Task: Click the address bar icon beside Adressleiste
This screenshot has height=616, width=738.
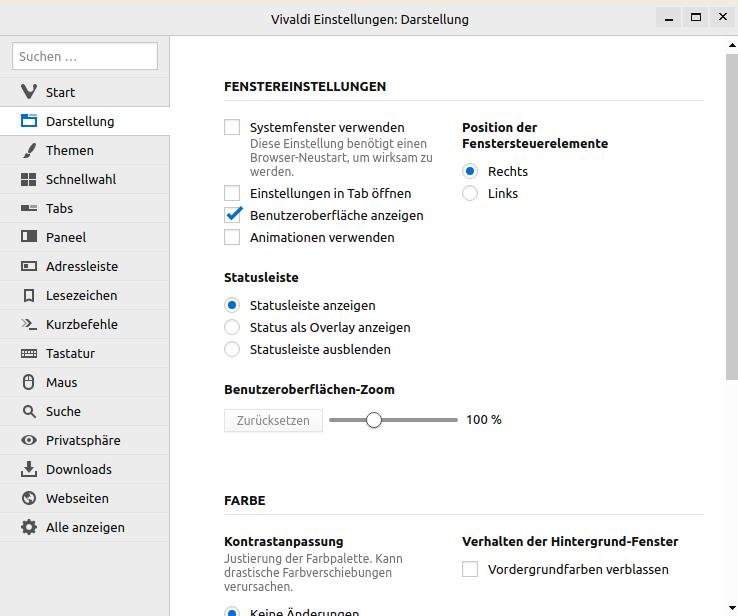Action: click(x=29, y=266)
